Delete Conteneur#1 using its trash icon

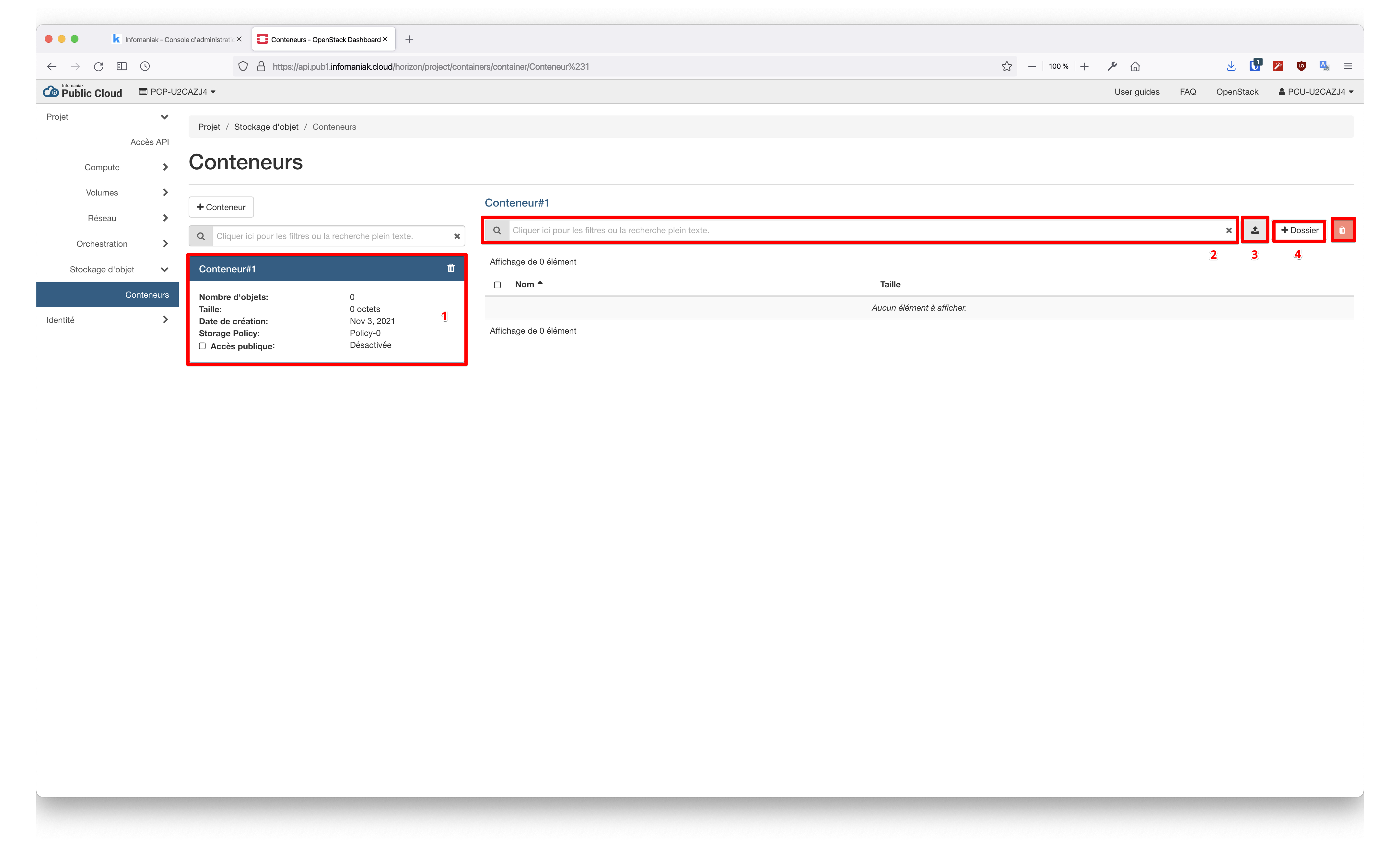(451, 268)
